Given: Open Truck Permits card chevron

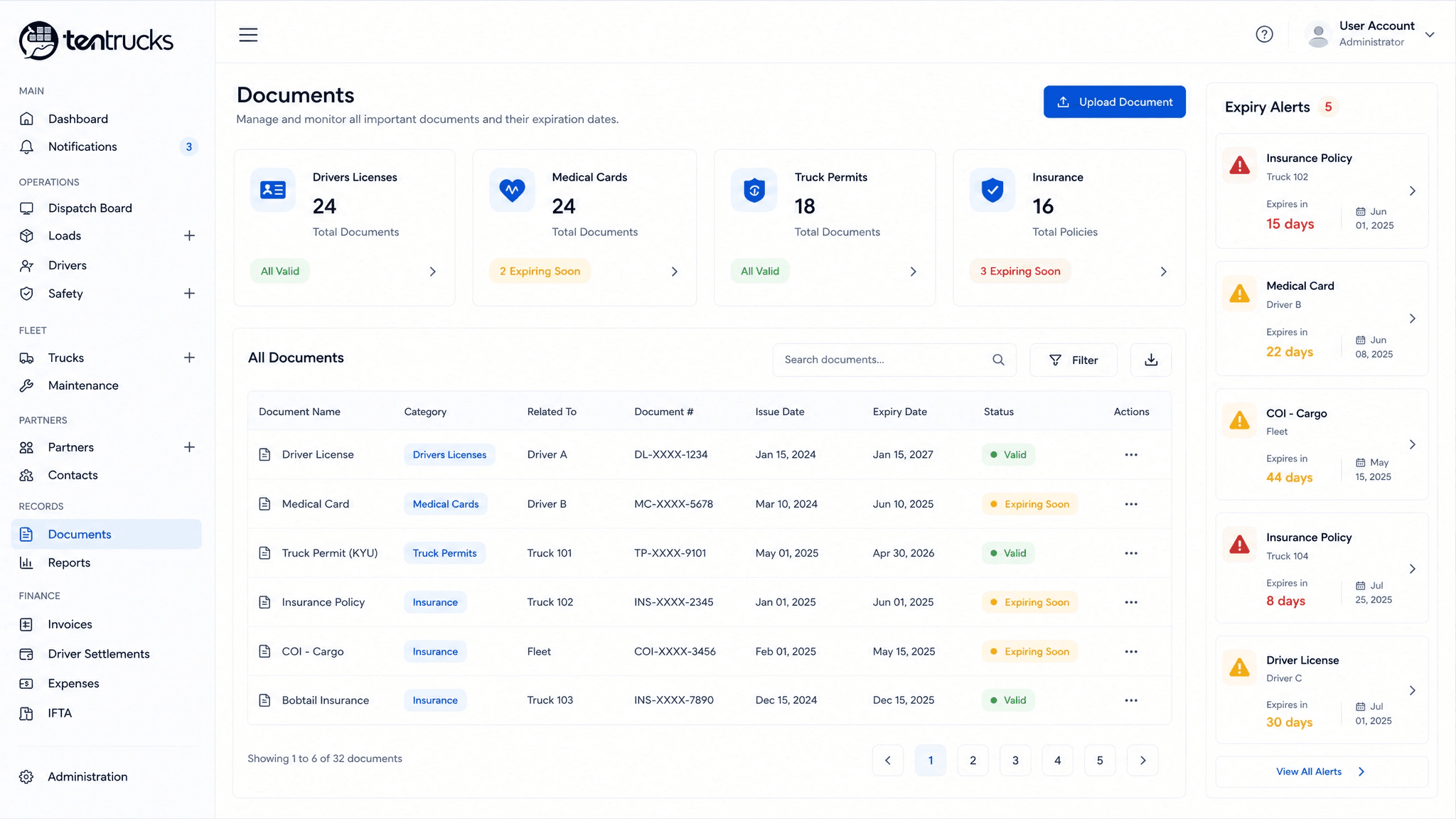Looking at the screenshot, I should point(914,272).
